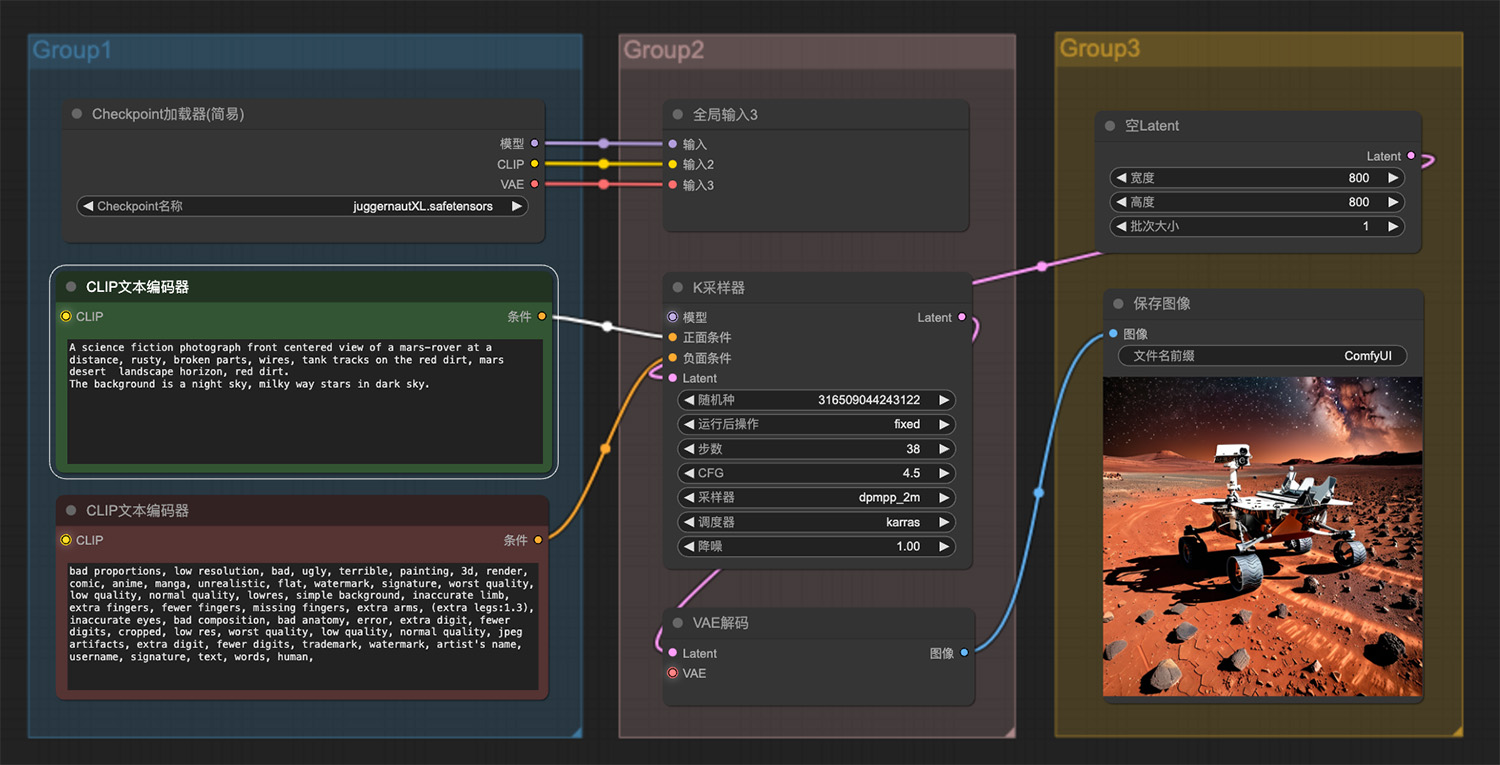Click the red VAE output port on Checkpoint加载器
1500x765 pixels.
(x=534, y=184)
